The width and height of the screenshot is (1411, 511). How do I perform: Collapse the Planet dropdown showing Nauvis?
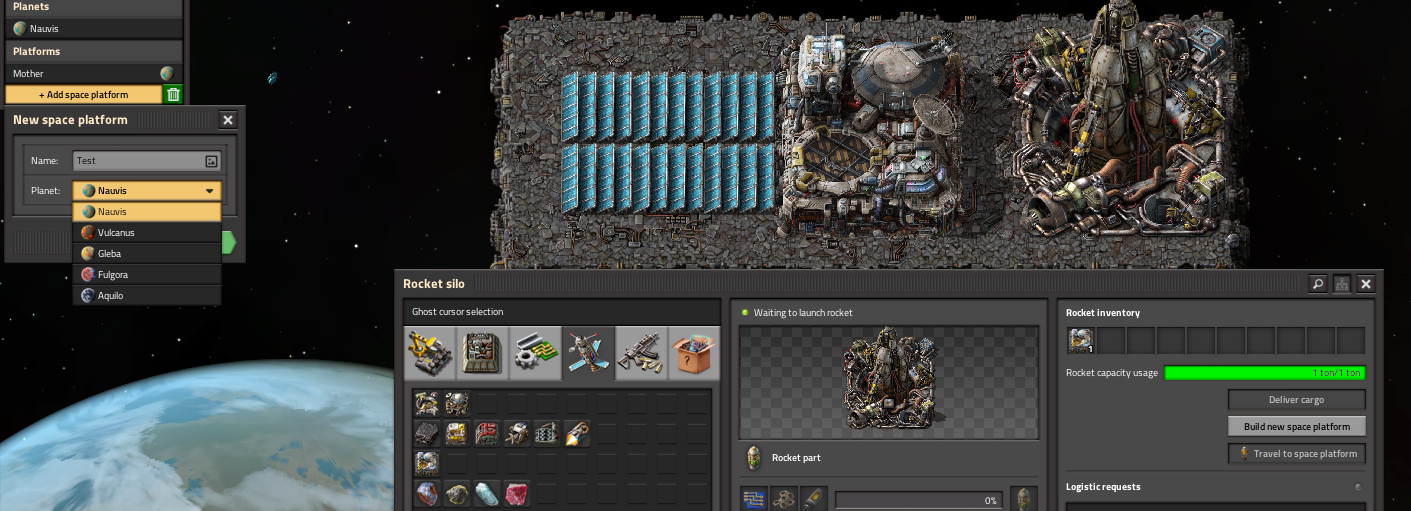pos(147,190)
